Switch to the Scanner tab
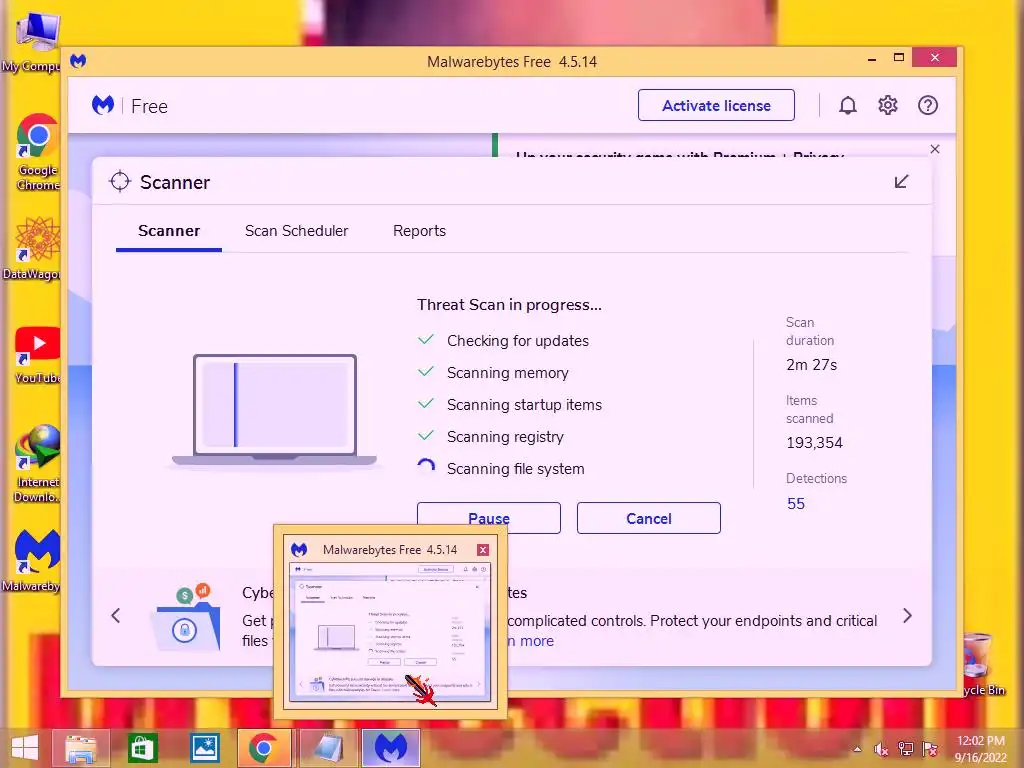Screen dimensions: 1024x768 coord(168,231)
